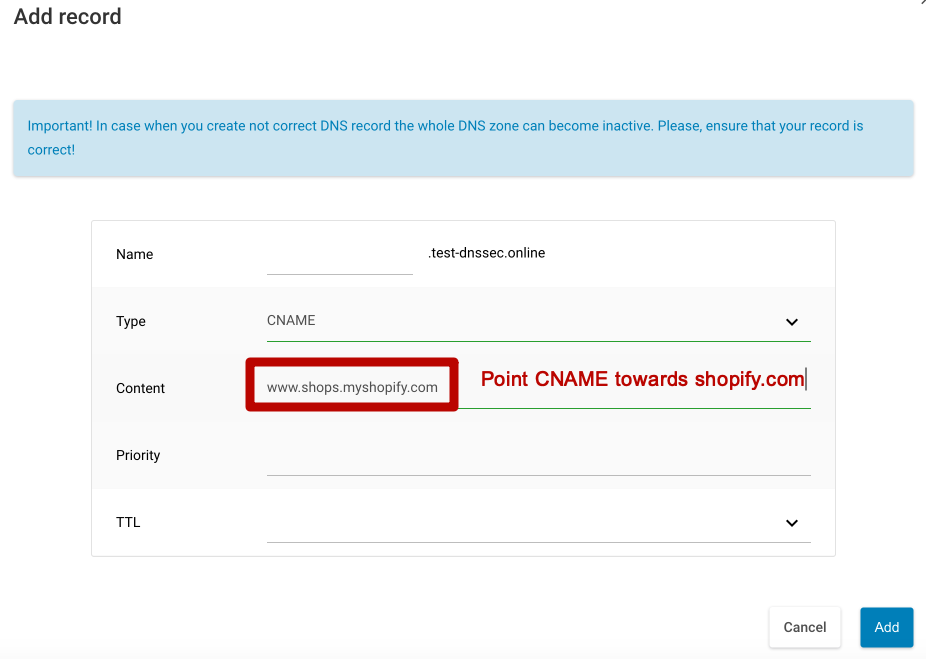The image size is (926, 659).
Task: Open the TTL dropdown
Action: (539, 523)
